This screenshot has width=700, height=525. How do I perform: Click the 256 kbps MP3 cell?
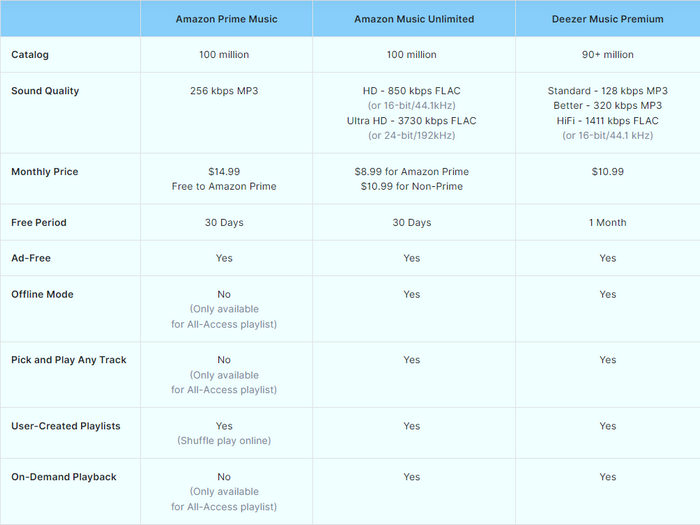click(224, 91)
